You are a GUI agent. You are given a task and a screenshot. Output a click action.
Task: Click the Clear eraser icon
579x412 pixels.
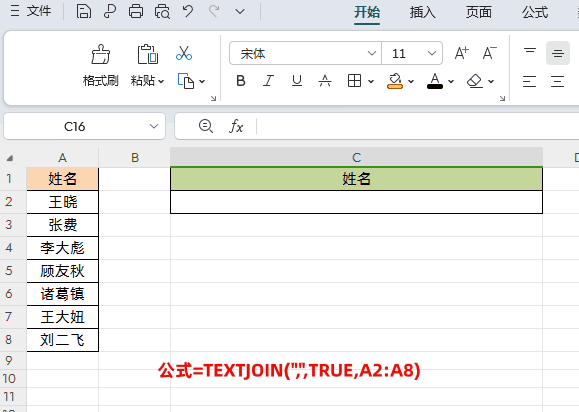475,81
